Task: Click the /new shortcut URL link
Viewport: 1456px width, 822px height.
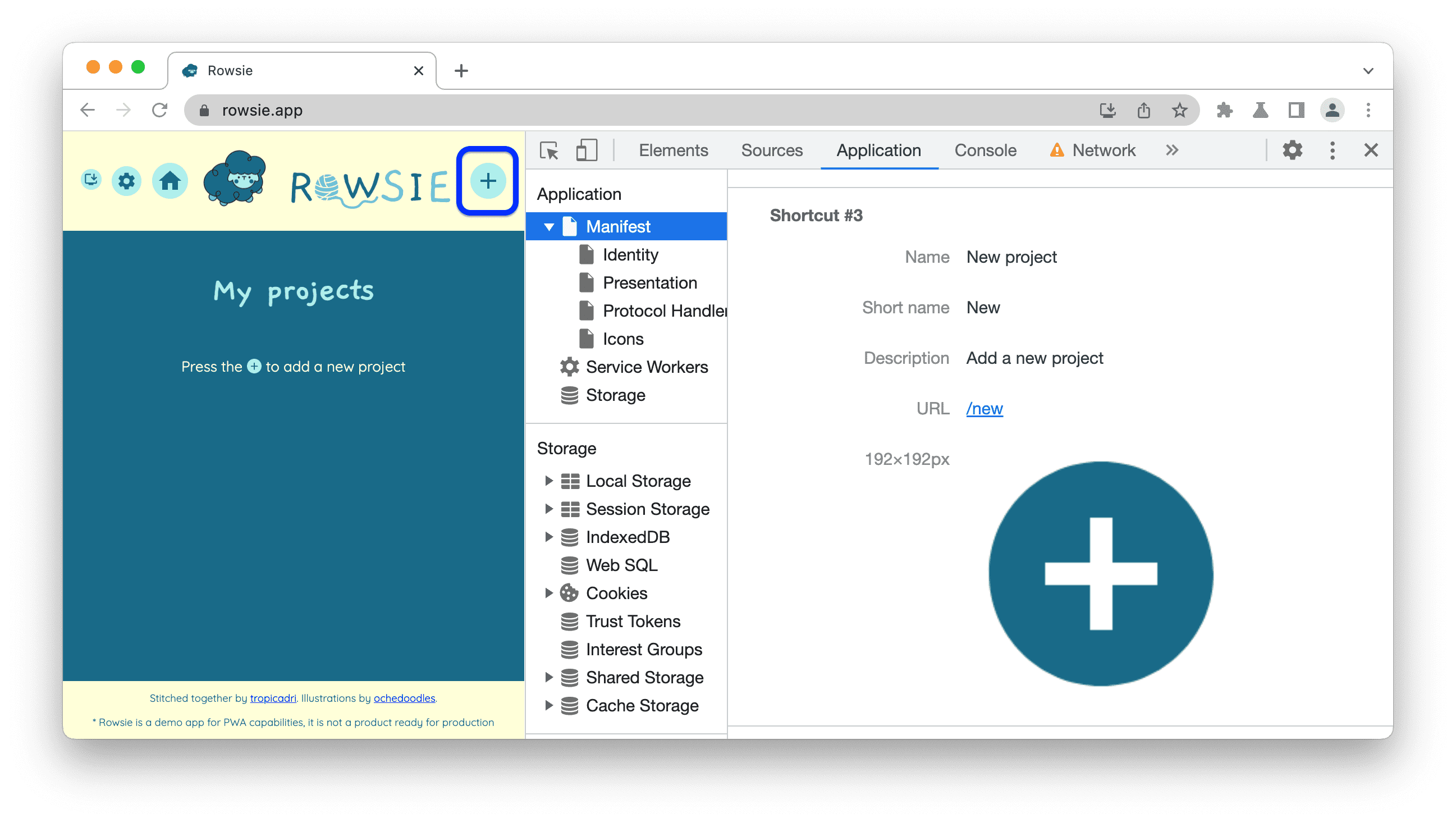Action: tap(984, 407)
